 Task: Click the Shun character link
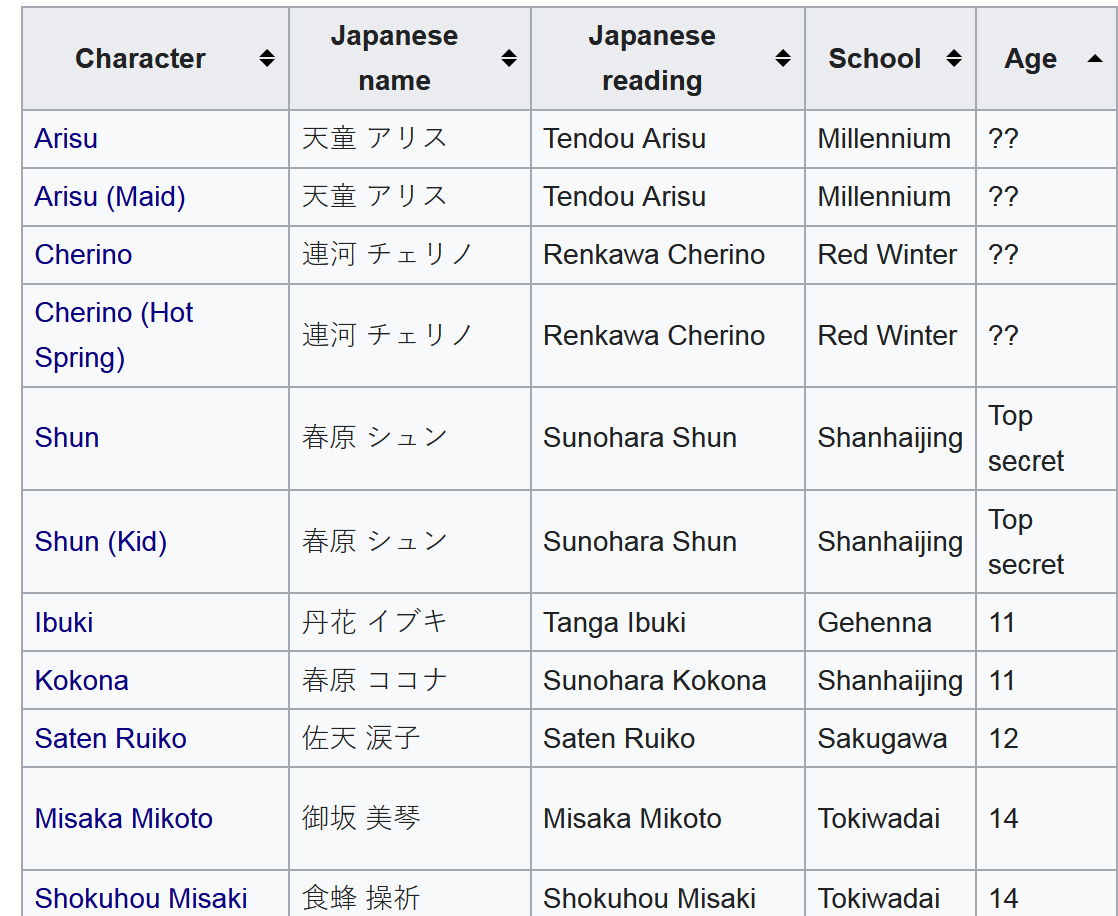[x=67, y=438]
